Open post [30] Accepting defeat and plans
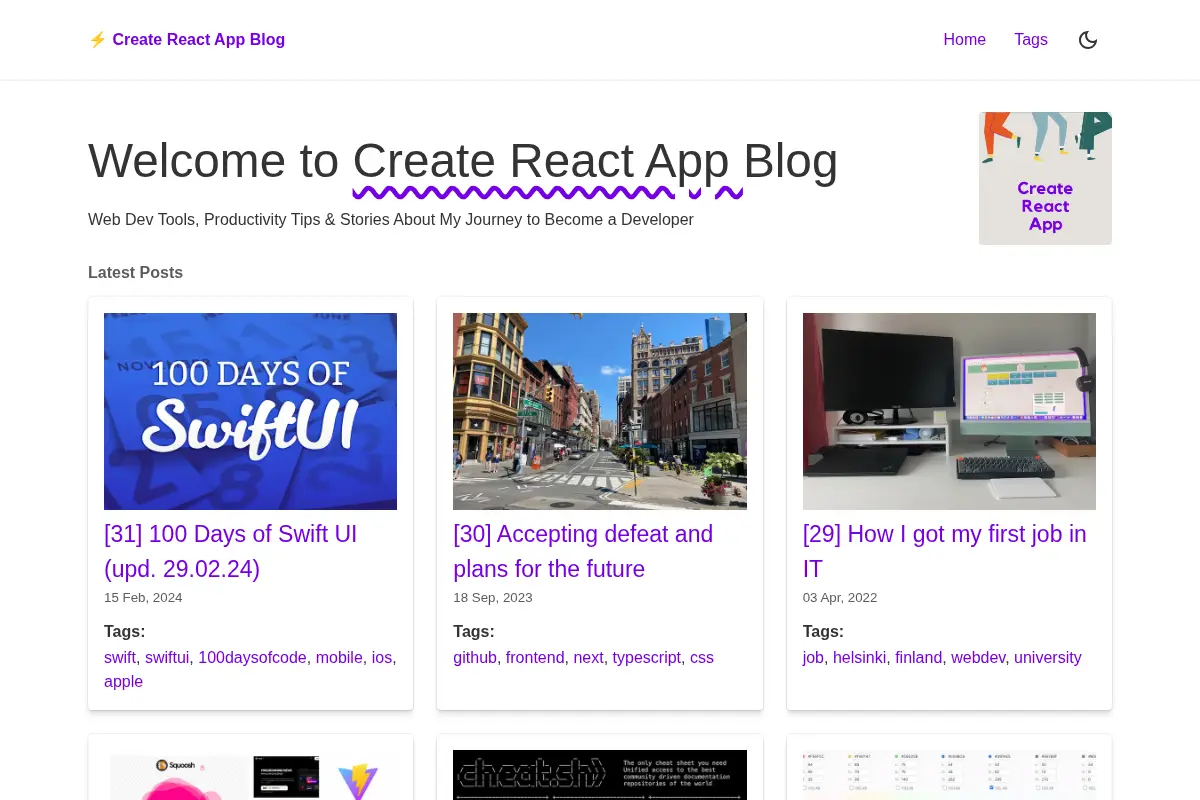This screenshot has height=800, width=1200. pyautogui.click(x=583, y=551)
